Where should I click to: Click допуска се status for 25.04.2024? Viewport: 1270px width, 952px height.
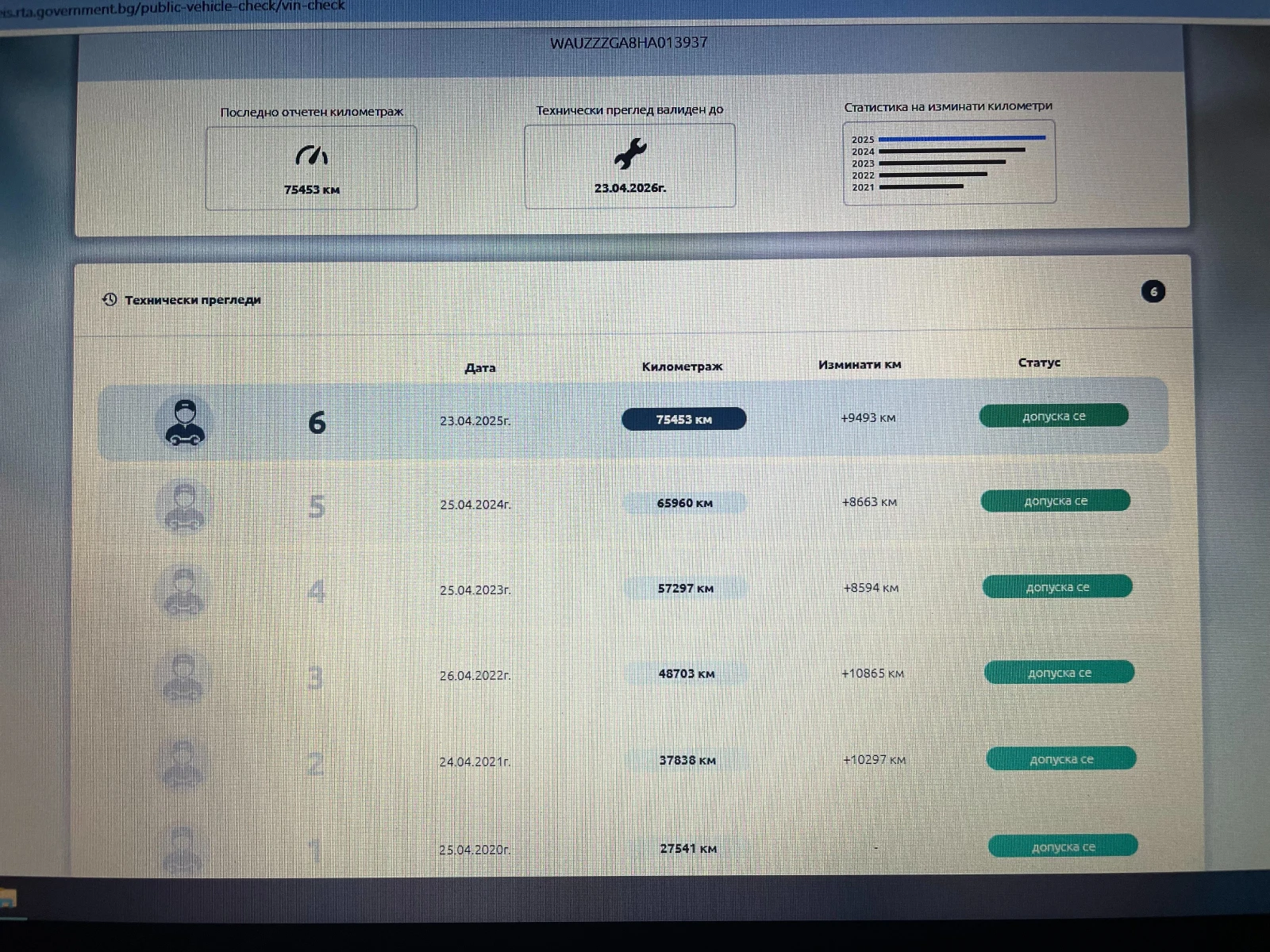tap(1055, 501)
